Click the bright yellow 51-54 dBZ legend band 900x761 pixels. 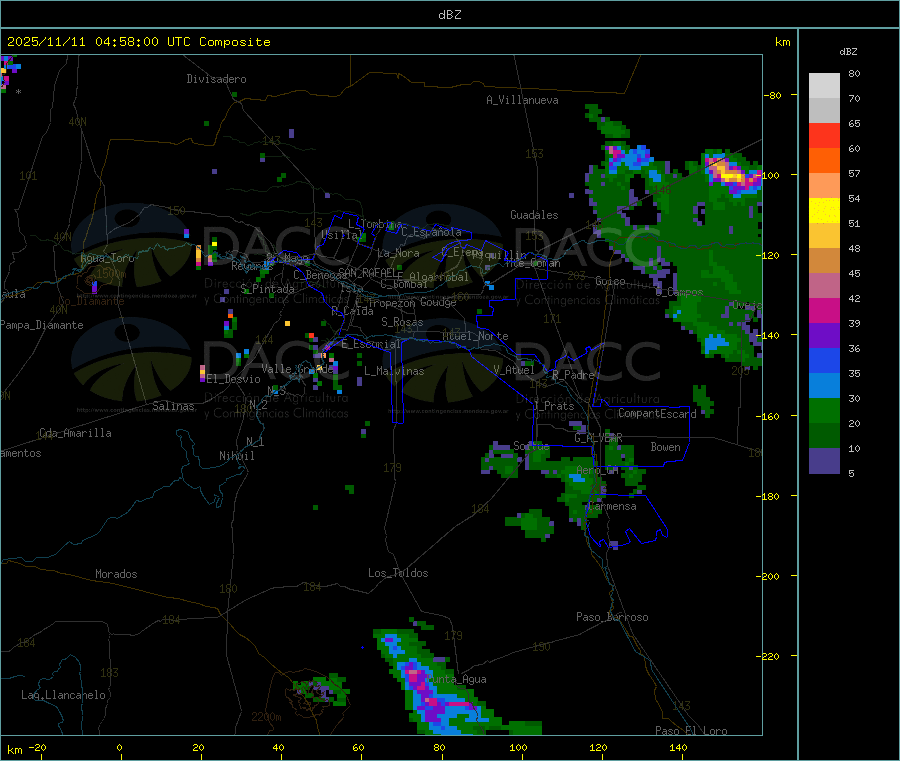pyautogui.click(x=824, y=211)
